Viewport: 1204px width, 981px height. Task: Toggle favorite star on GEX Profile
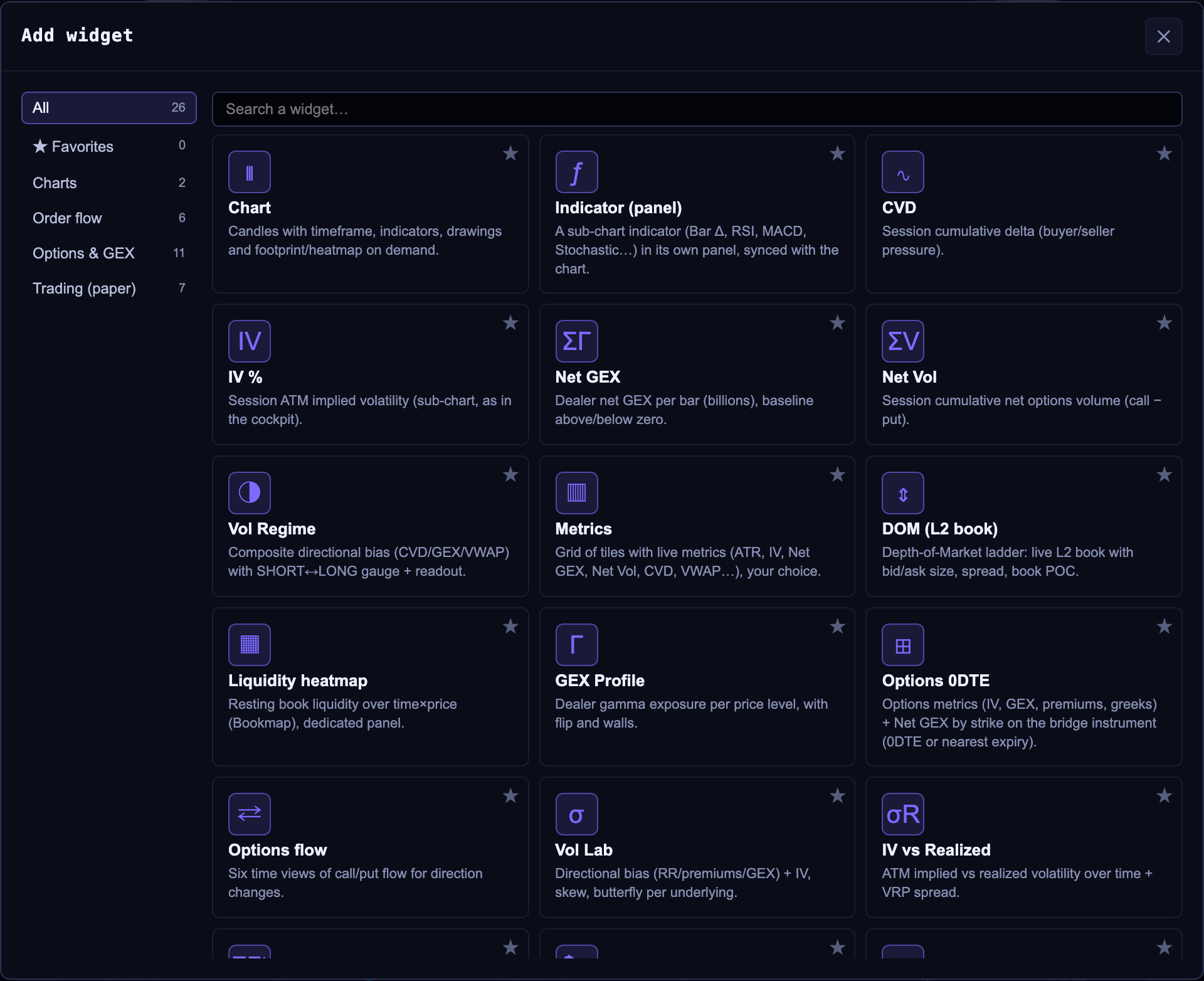(837, 627)
